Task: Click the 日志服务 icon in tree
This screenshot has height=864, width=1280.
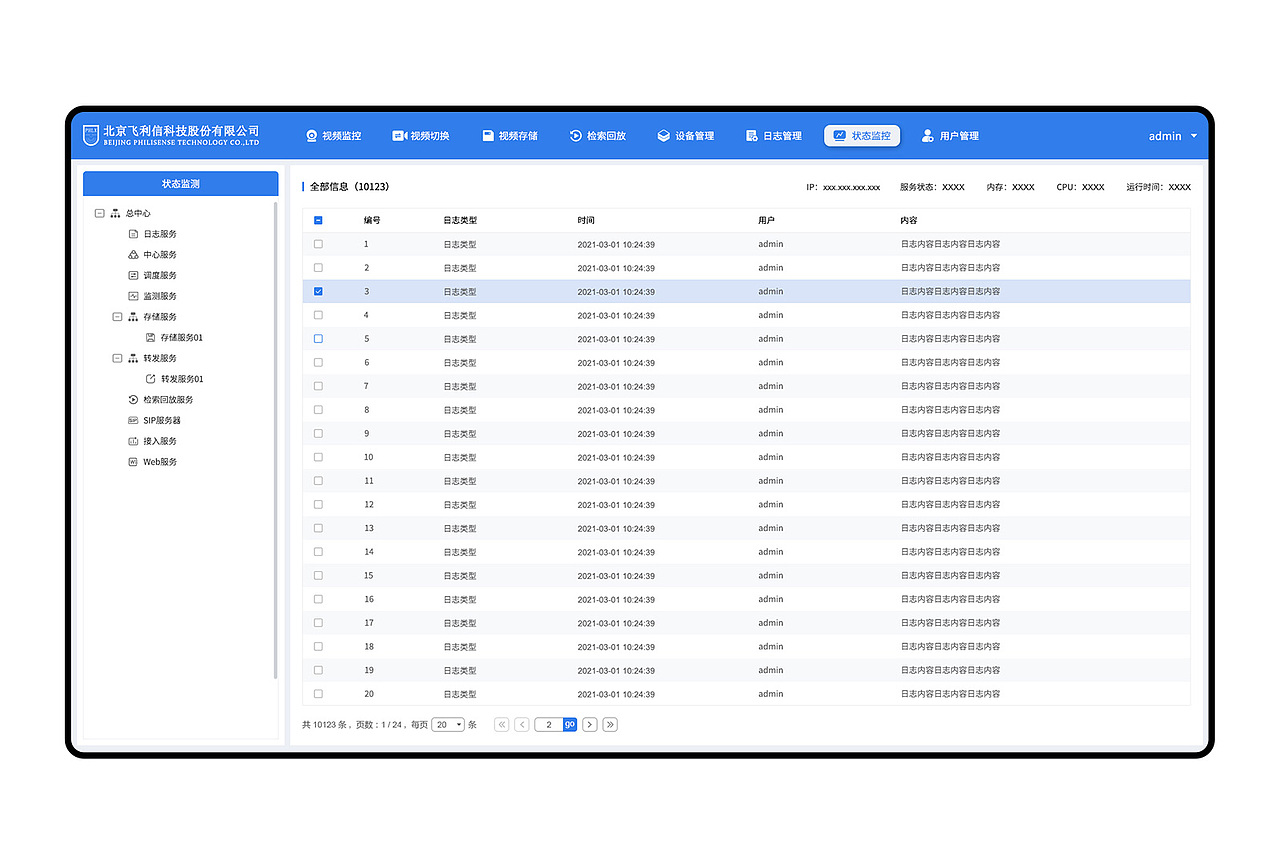Action: pos(133,234)
